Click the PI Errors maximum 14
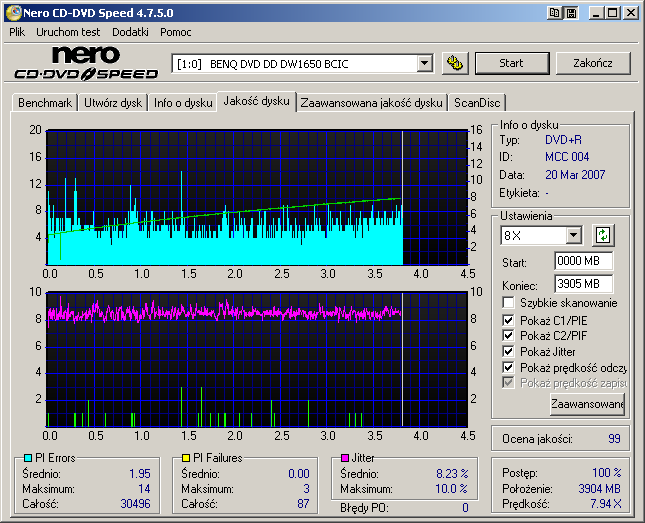 (x=144, y=489)
